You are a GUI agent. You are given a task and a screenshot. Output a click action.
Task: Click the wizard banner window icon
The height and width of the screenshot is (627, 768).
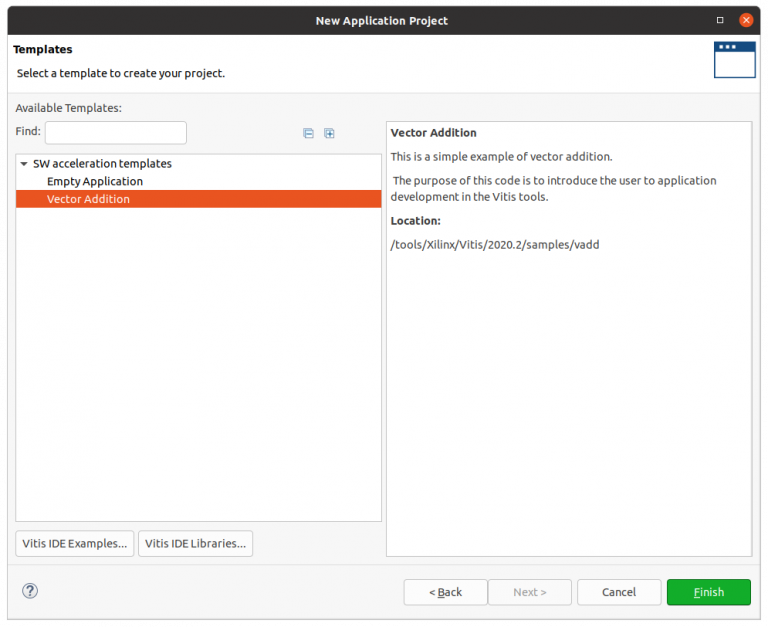pos(734,60)
